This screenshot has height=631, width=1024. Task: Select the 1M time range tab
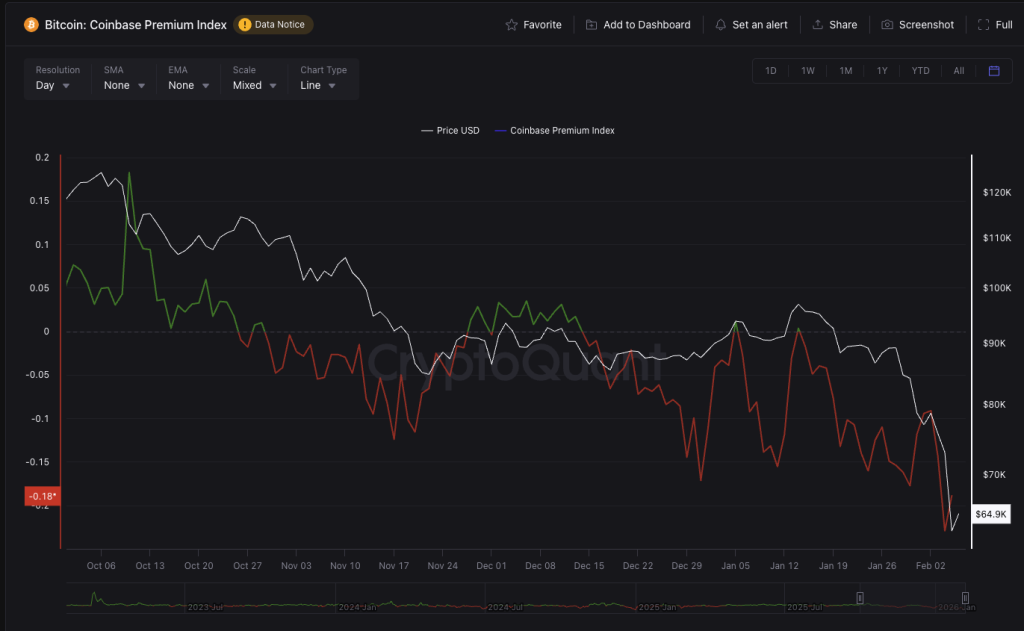coord(846,71)
